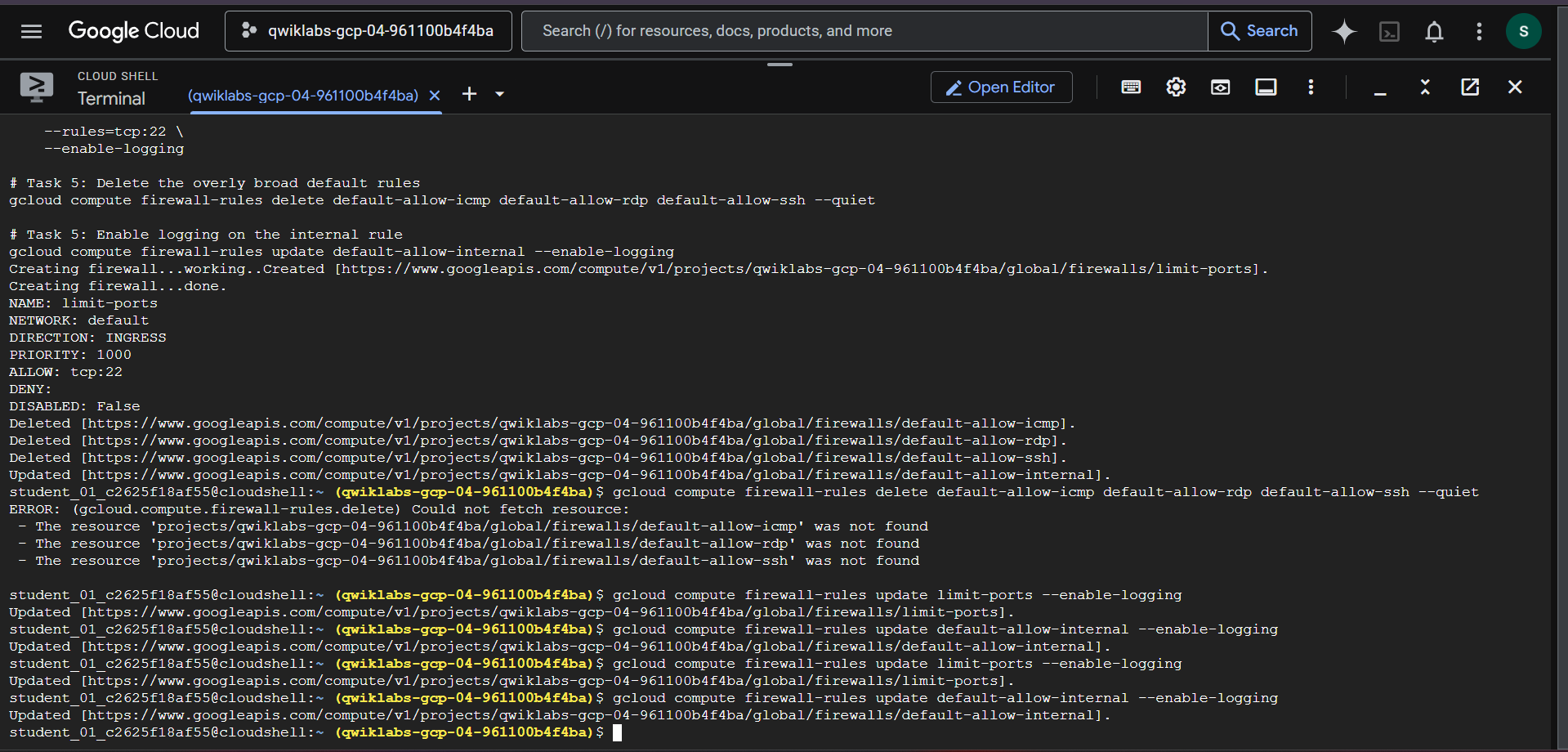Click the '# Task 5: Delete the overly broad default rules' comment
The width and height of the screenshot is (1568, 752).
(215, 183)
